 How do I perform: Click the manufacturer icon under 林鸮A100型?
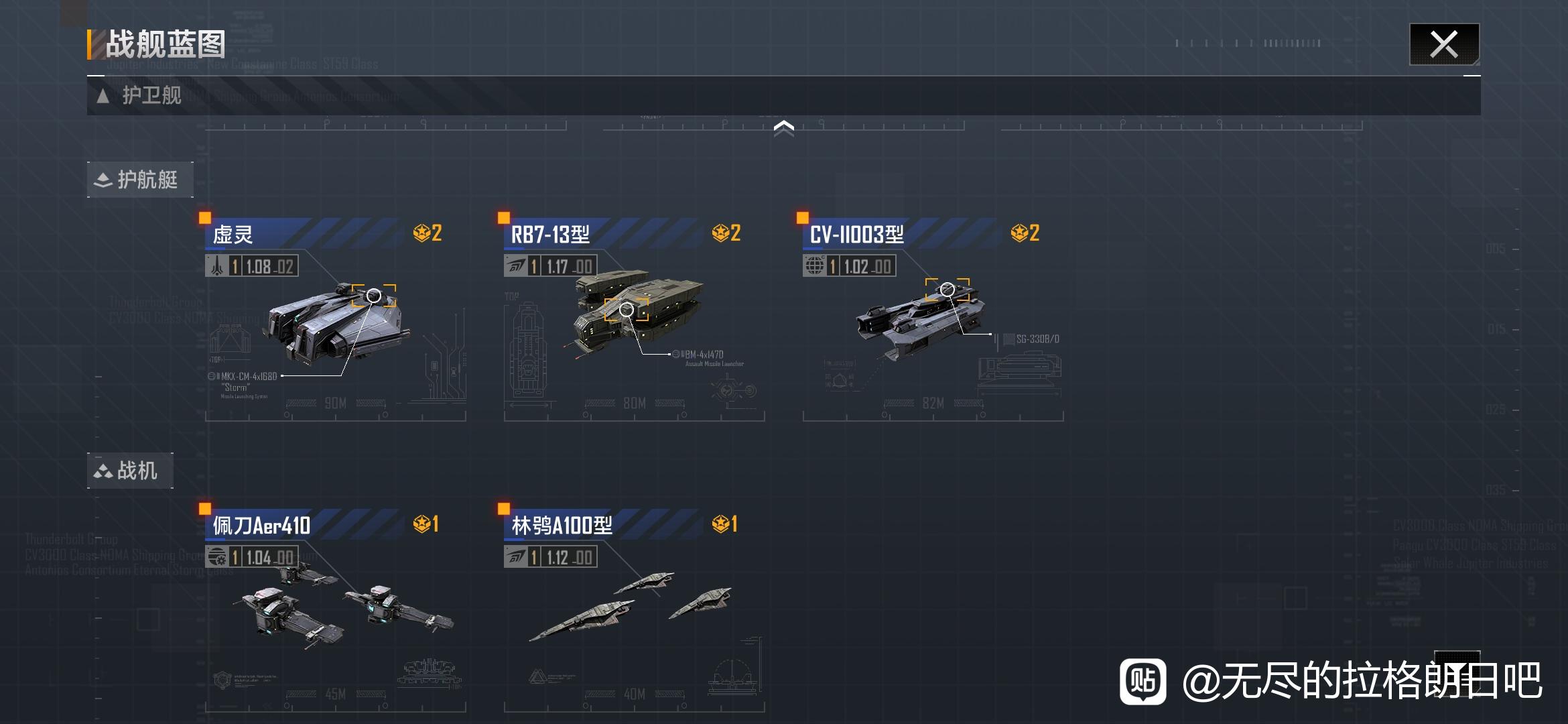[x=515, y=557]
